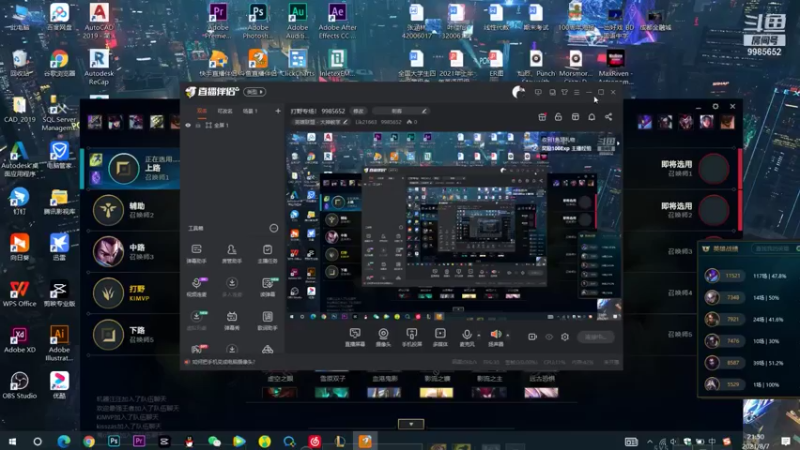Open OBS Studio desktop icon

(x=19, y=386)
